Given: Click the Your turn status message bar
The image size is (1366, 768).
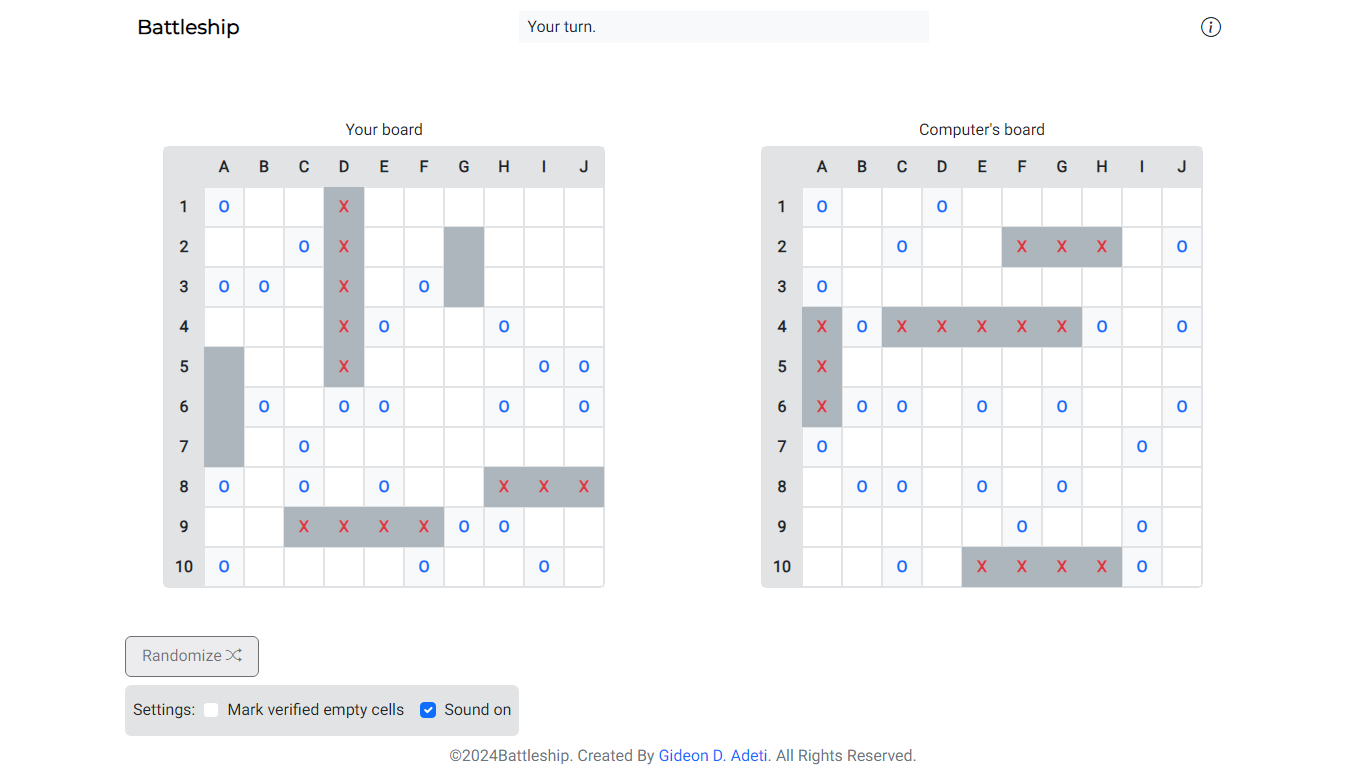Looking at the screenshot, I should (x=723, y=26).
